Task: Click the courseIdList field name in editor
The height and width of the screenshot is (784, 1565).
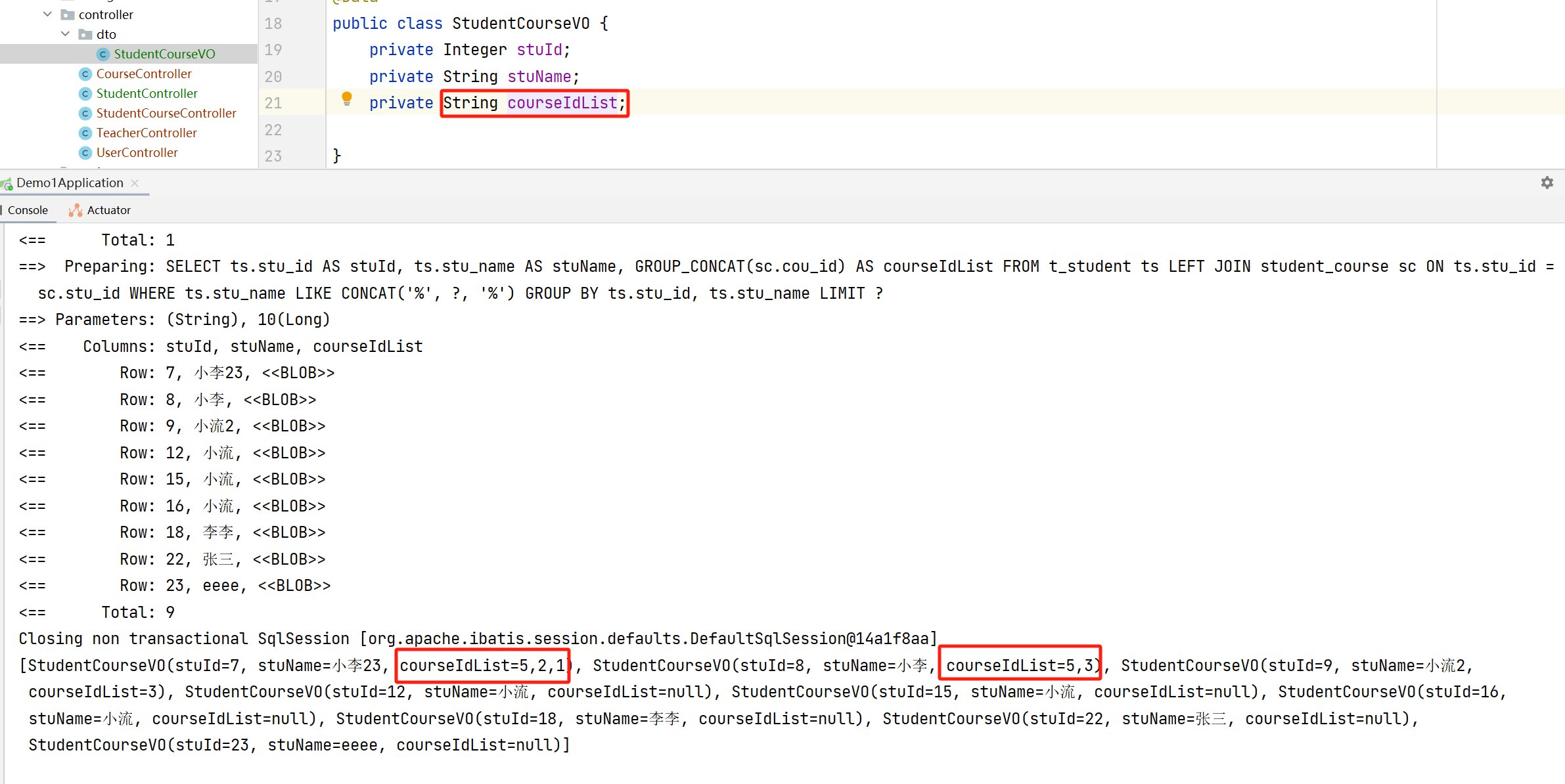Action: click(562, 103)
